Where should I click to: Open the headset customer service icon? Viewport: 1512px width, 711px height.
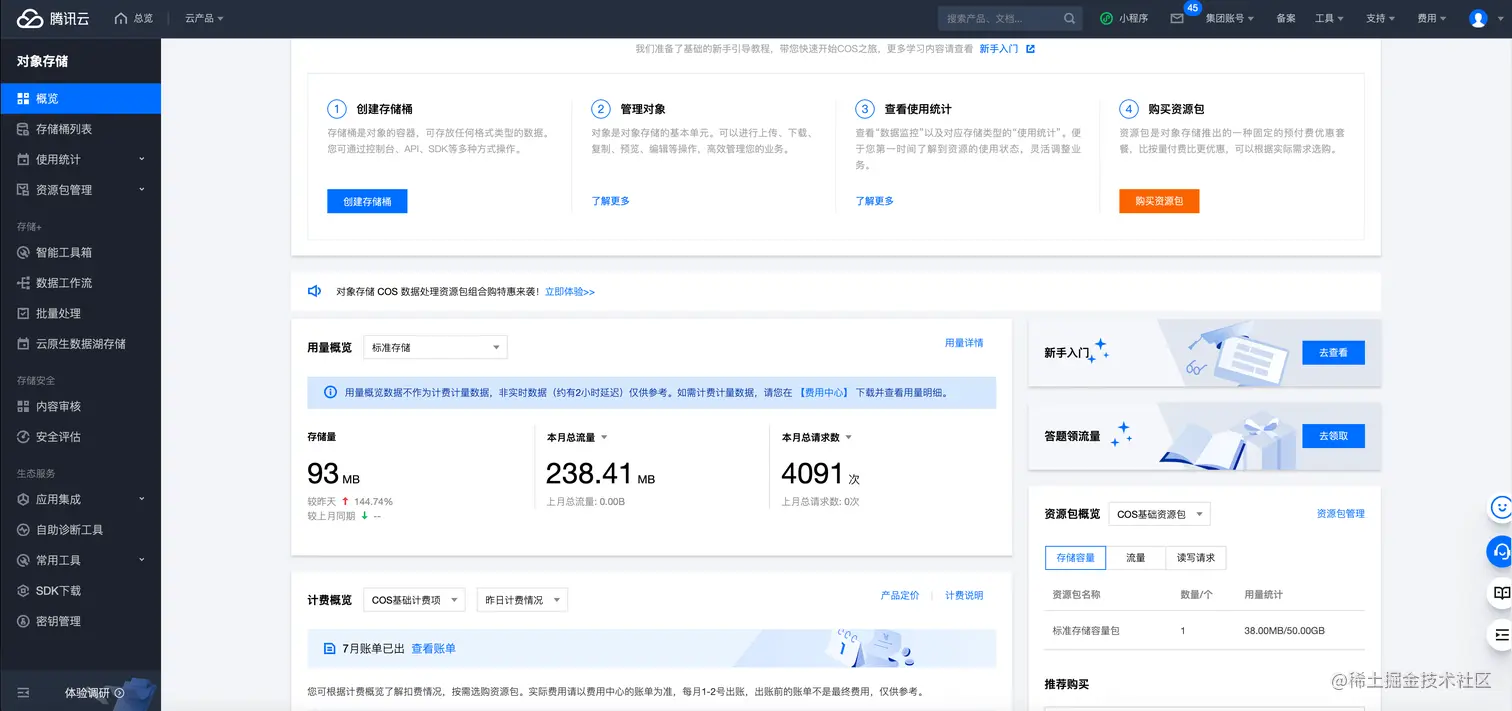point(1500,550)
